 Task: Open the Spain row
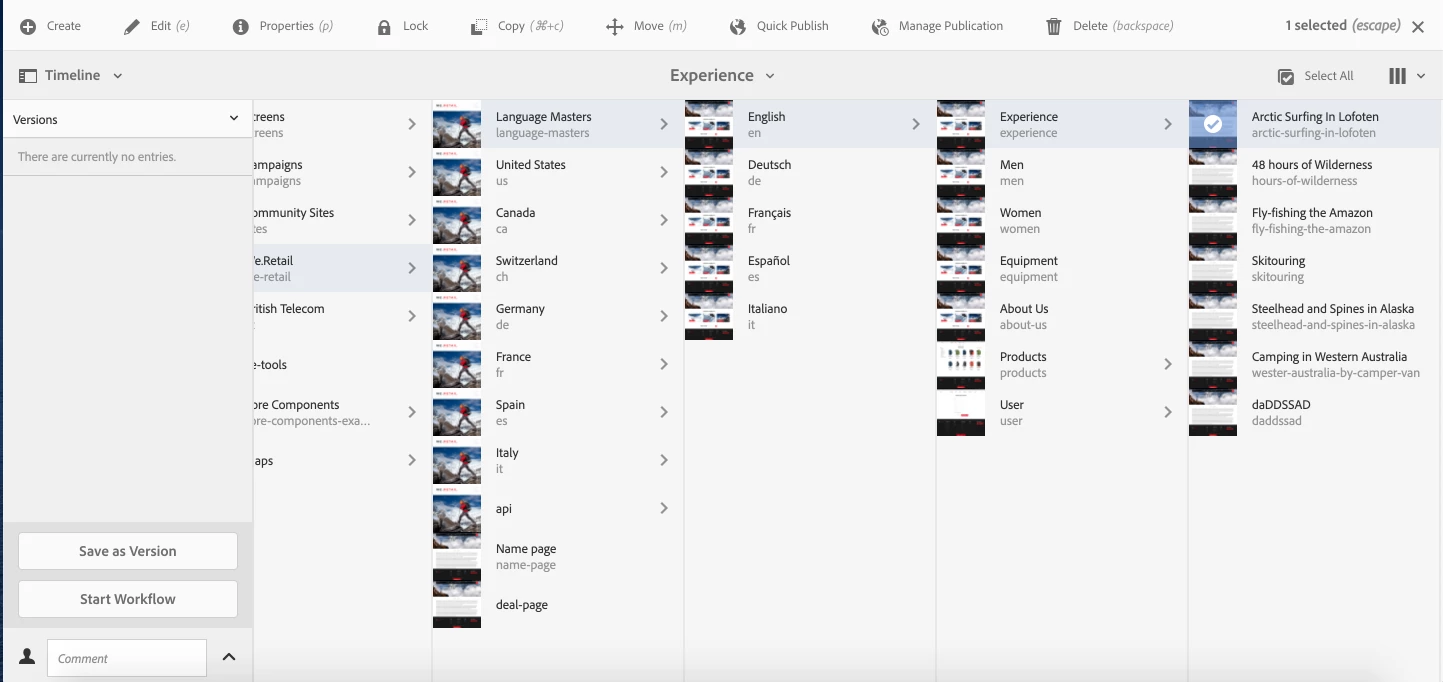click(557, 412)
